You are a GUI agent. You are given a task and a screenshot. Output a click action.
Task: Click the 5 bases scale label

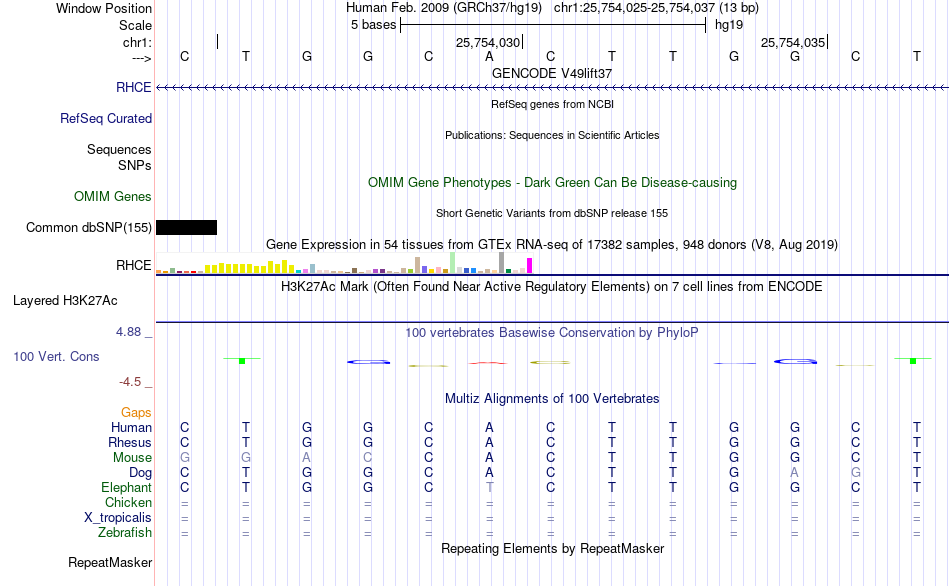[373, 25]
